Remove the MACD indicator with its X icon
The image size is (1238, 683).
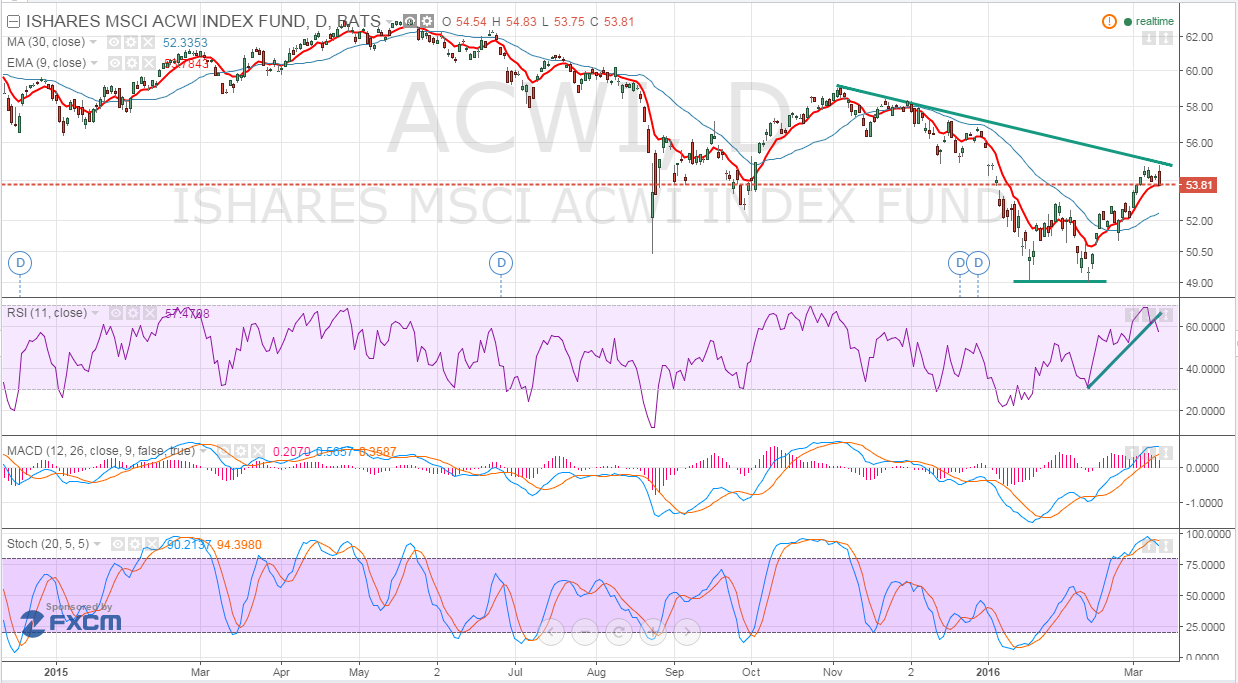[258, 451]
